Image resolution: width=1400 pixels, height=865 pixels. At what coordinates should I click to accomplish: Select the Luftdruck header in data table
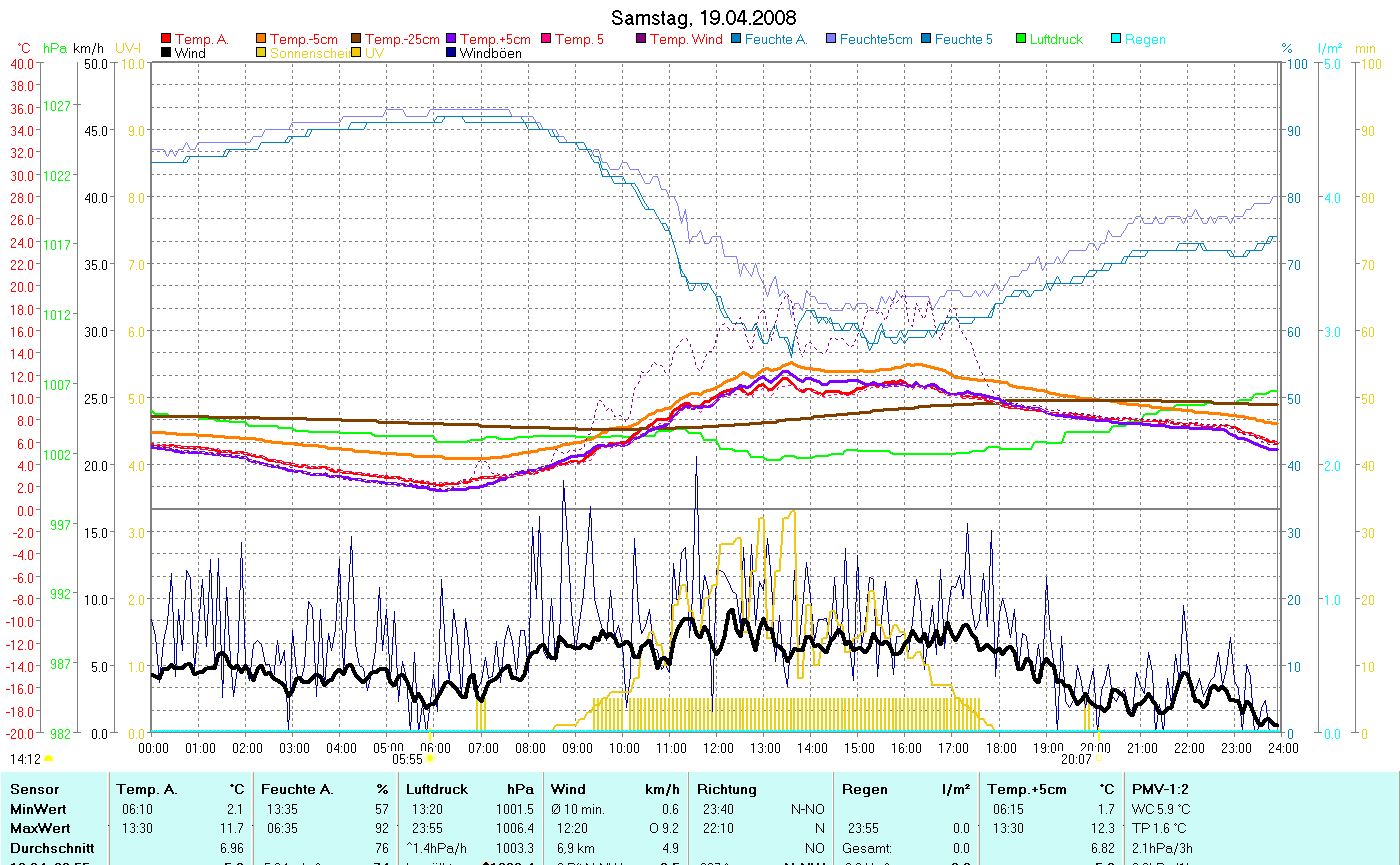click(x=437, y=789)
